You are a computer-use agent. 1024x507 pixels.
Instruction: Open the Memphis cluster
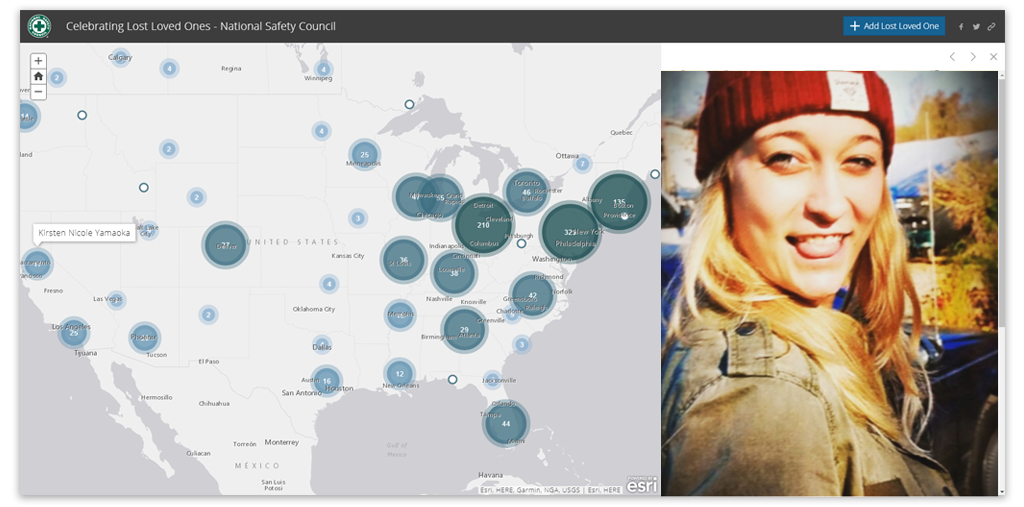(x=400, y=315)
